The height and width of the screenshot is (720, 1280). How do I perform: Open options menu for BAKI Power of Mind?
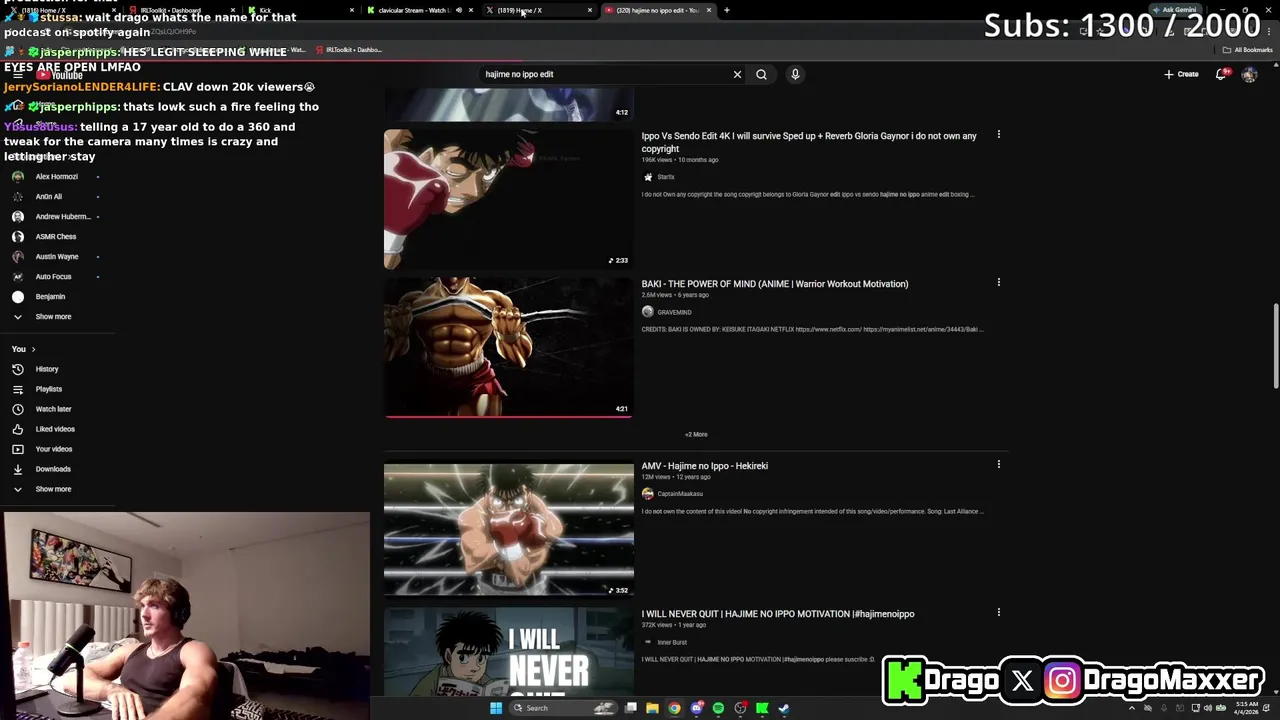point(998,282)
